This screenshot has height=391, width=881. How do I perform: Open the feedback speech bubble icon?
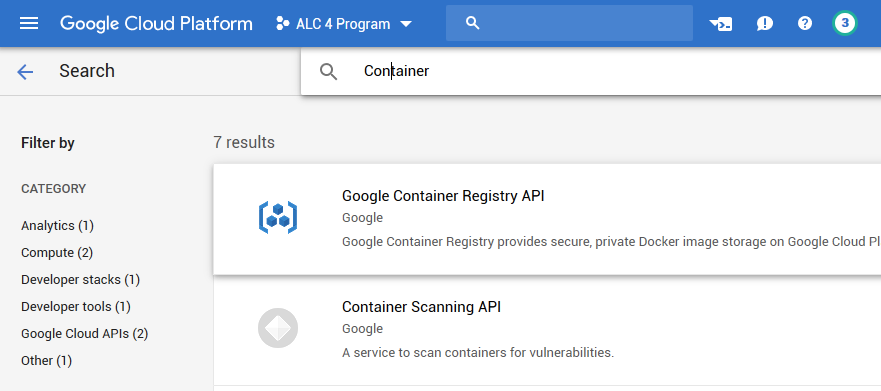point(765,24)
